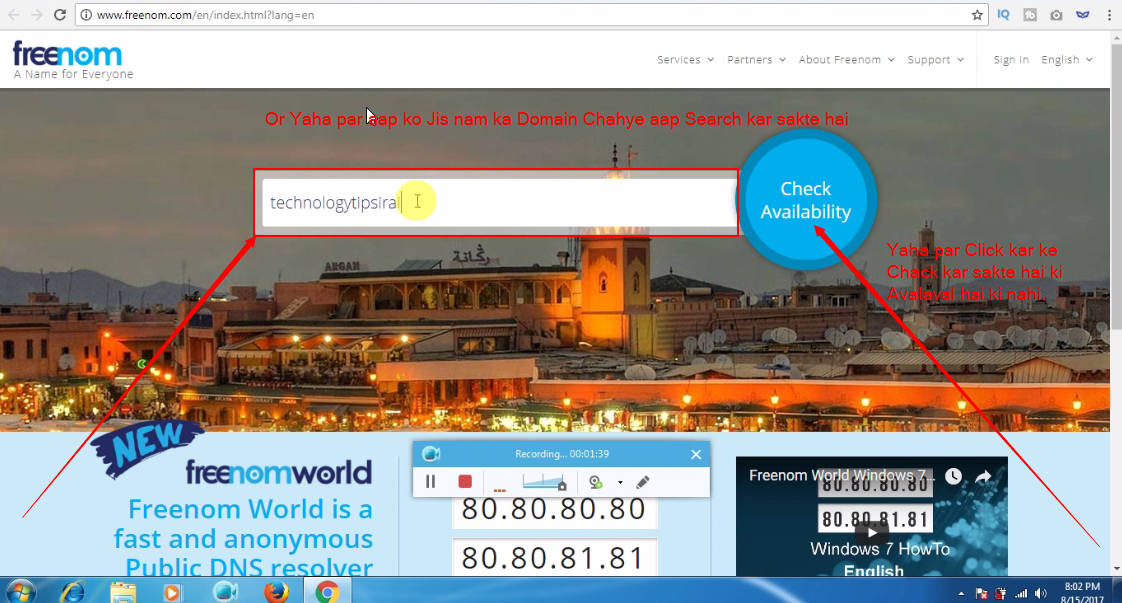
Task: Open the blue mask extension icon
Action: tap(1083, 15)
